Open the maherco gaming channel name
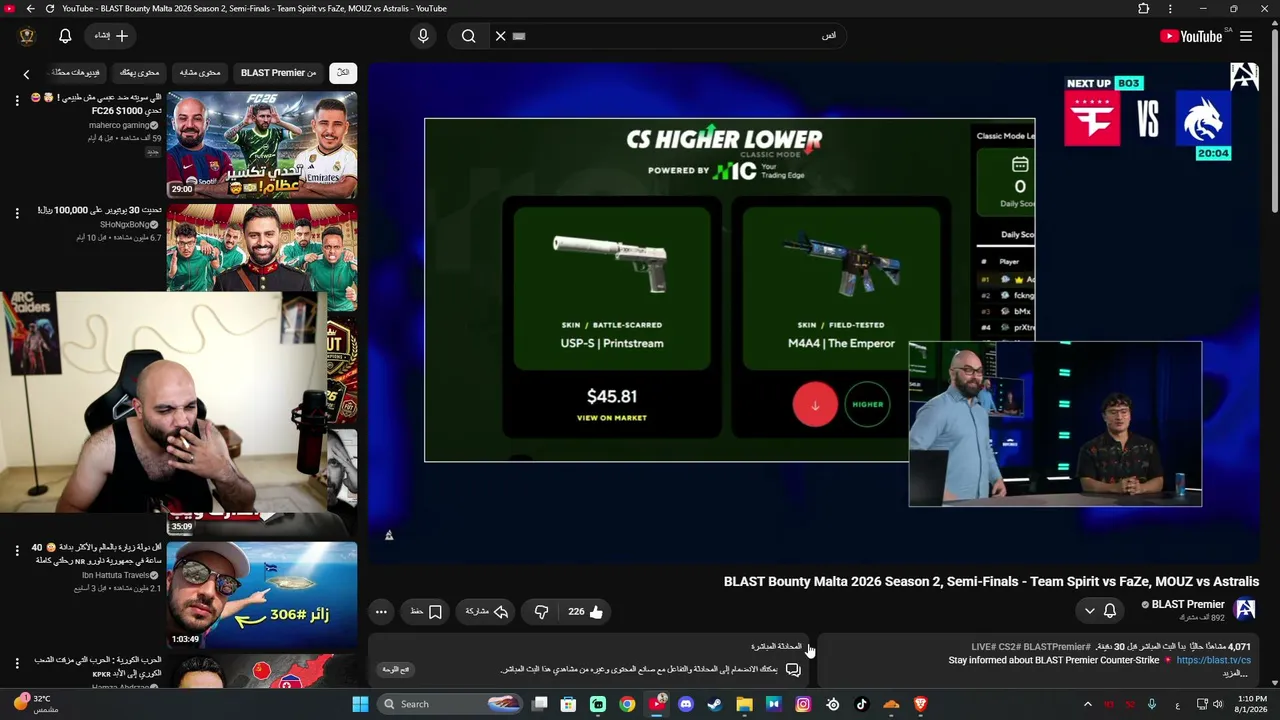1280x720 pixels. [119, 126]
